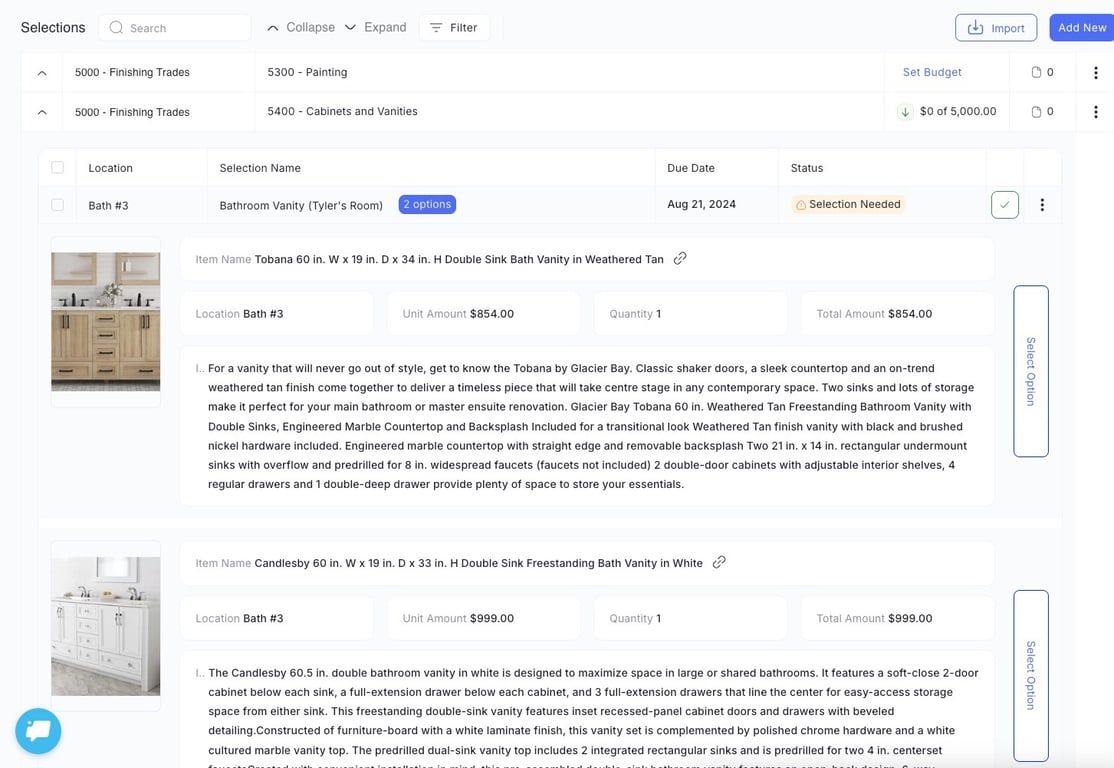1114x768 pixels.
Task: Click Collapse all in toolbar
Action: click(x=301, y=28)
